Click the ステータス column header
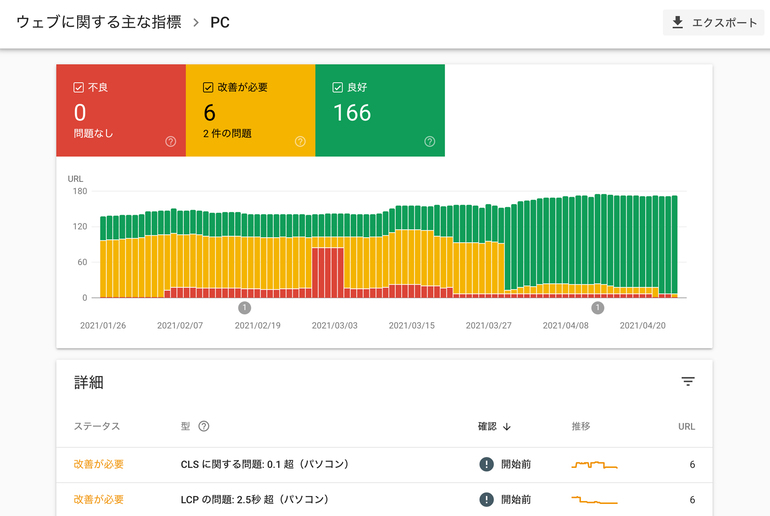The height and width of the screenshot is (516, 770). click(97, 426)
